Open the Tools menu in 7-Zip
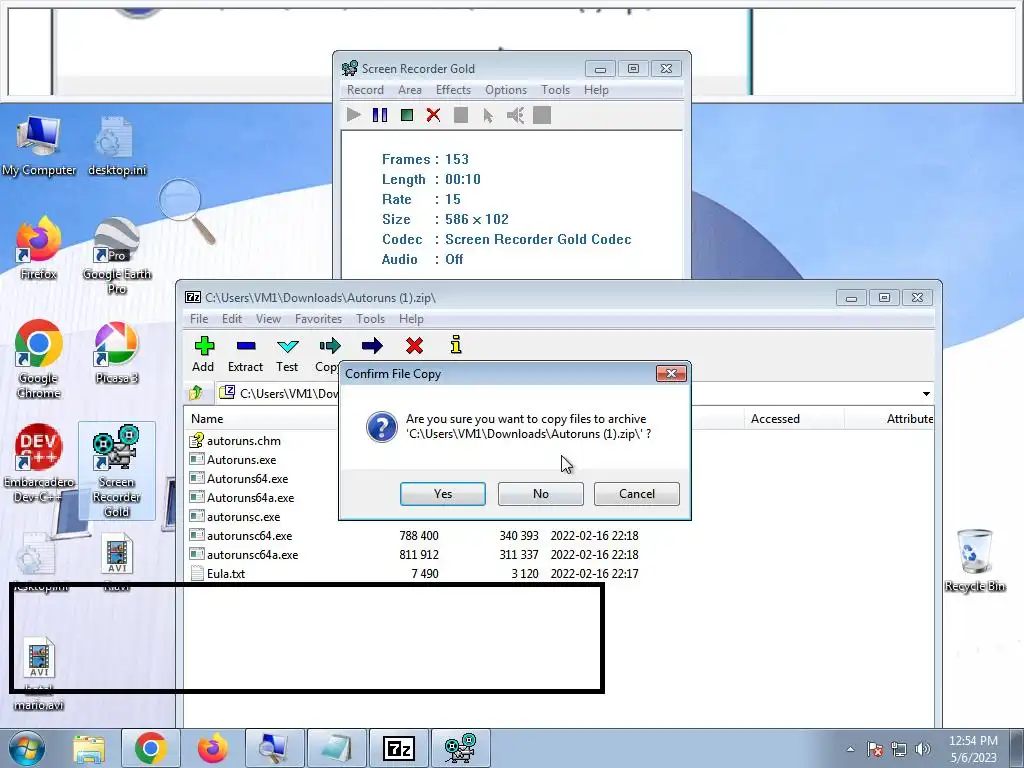The width and height of the screenshot is (1024, 768). click(x=370, y=319)
